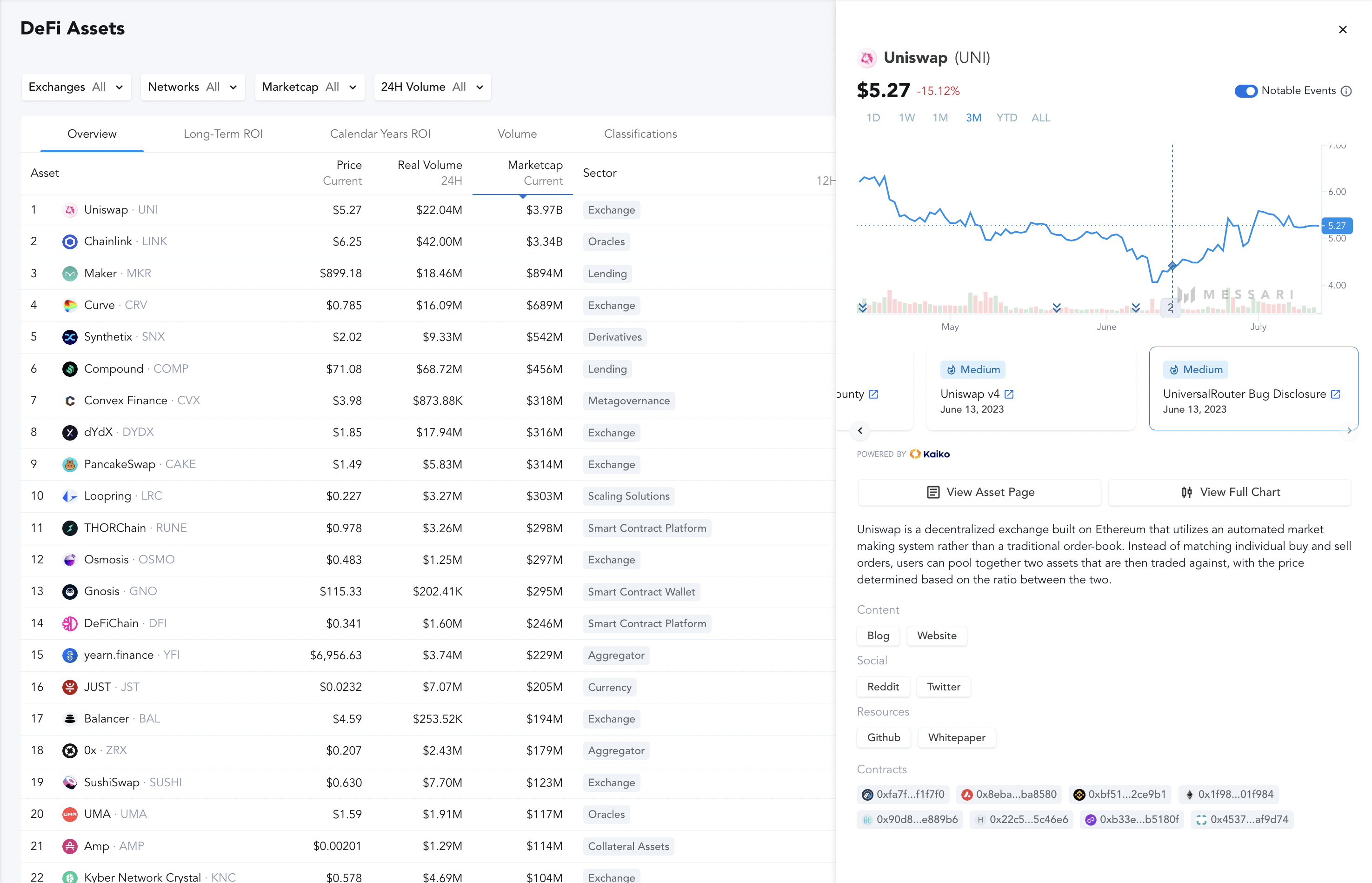Click the event marker labeled 2 on chart
This screenshot has height=883, width=1372.
click(1170, 308)
